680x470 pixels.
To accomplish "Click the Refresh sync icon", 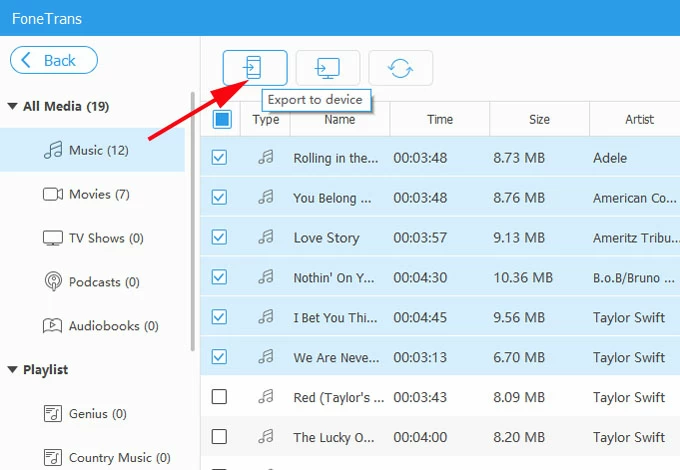I will pyautogui.click(x=400, y=67).
